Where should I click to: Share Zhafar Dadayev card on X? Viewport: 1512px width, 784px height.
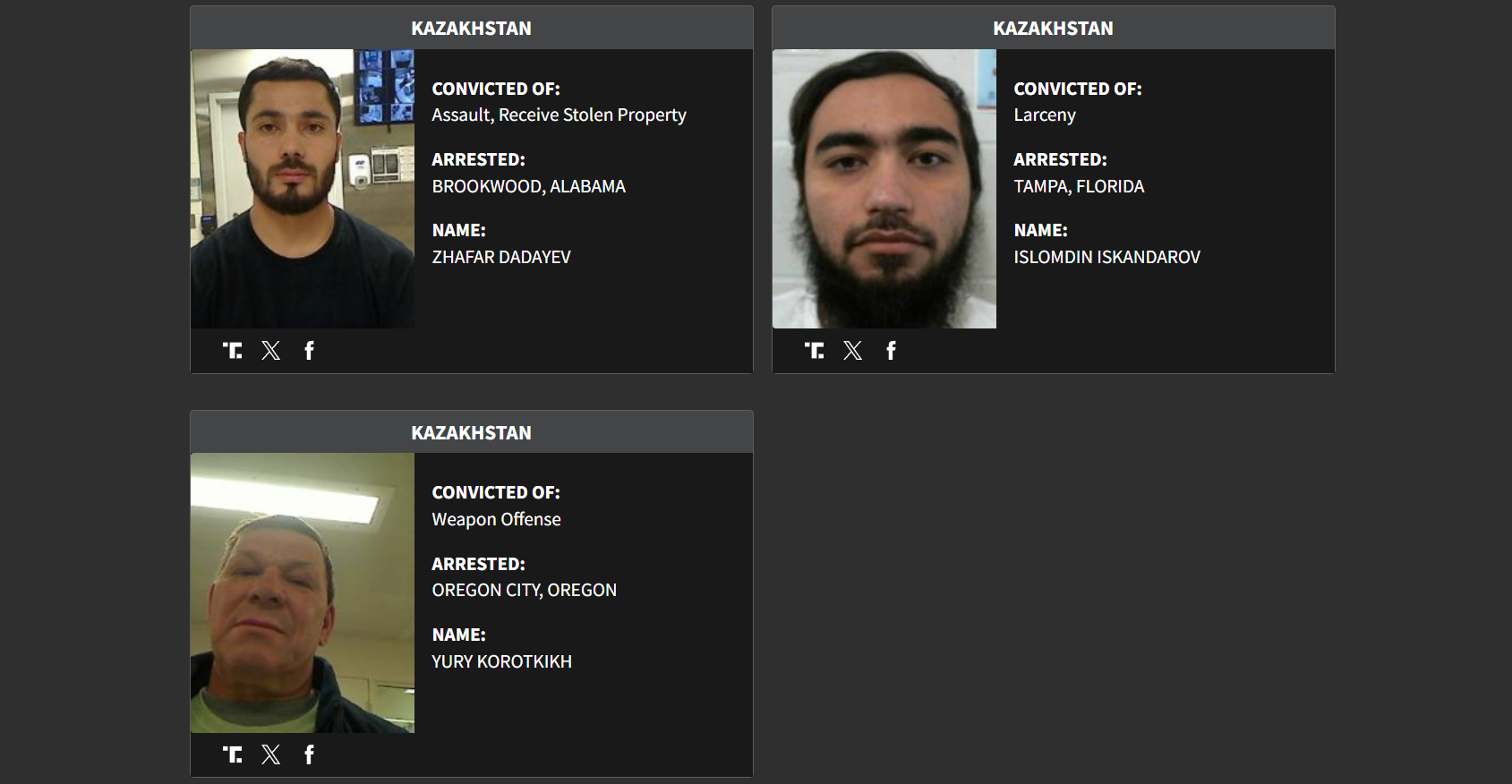coord(271,351)
